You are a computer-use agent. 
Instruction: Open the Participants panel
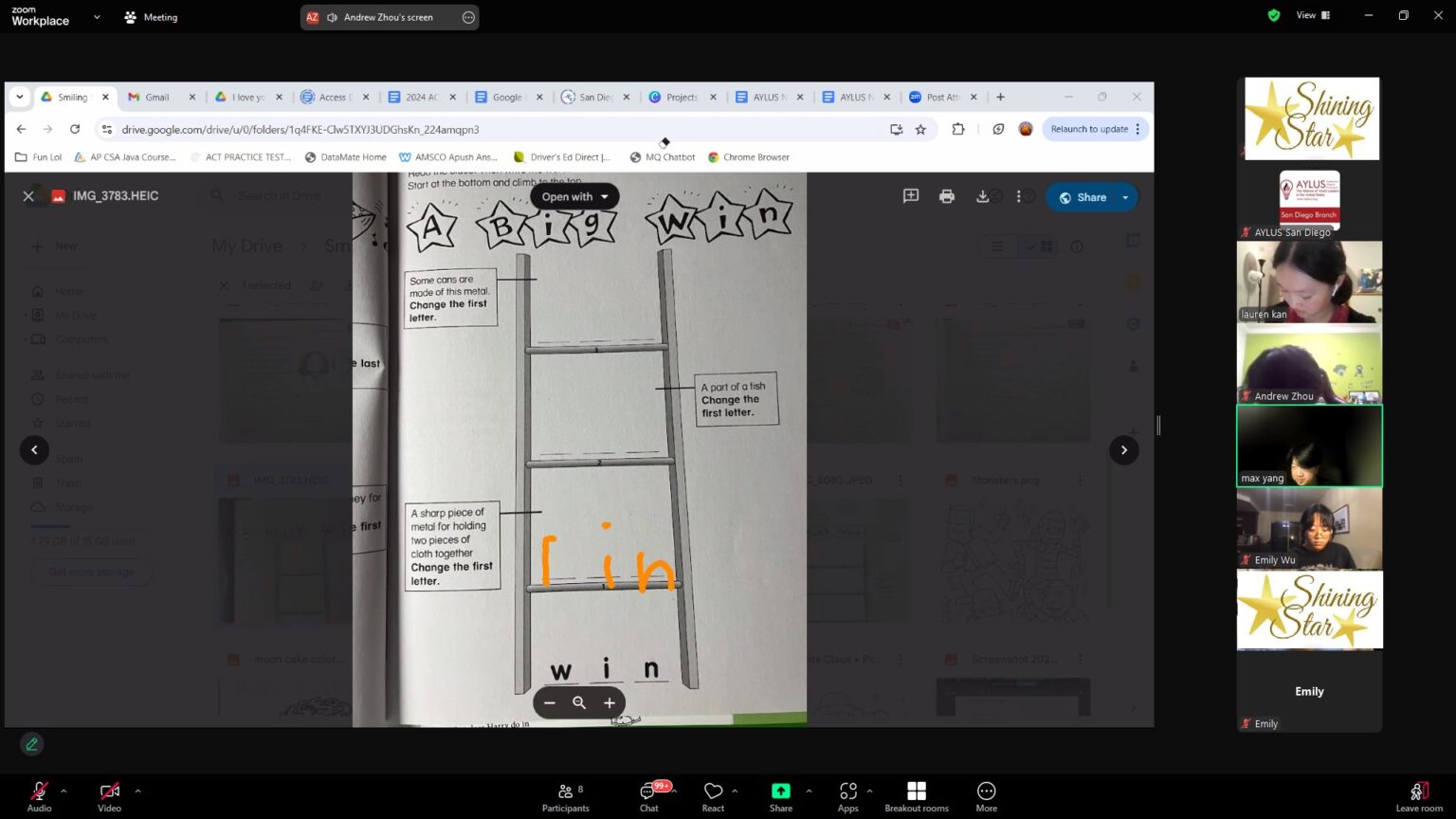[x=566, y=797]
